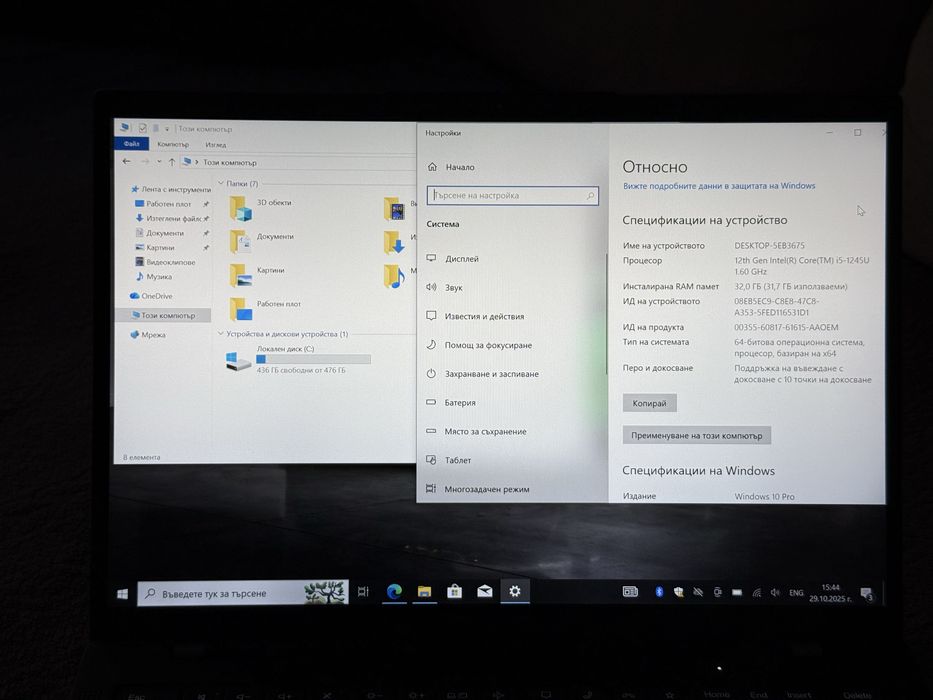Open the Изглед ribbon tab
Screen dimensions: 933x700
click(x=215, y=145)
